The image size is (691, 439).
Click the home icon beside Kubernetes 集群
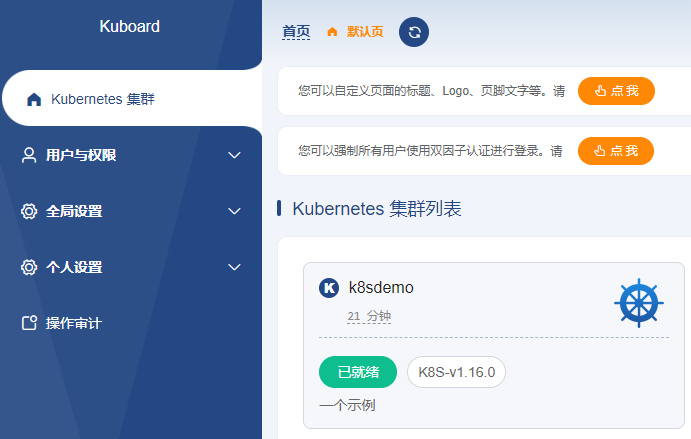tap(34, 99)
